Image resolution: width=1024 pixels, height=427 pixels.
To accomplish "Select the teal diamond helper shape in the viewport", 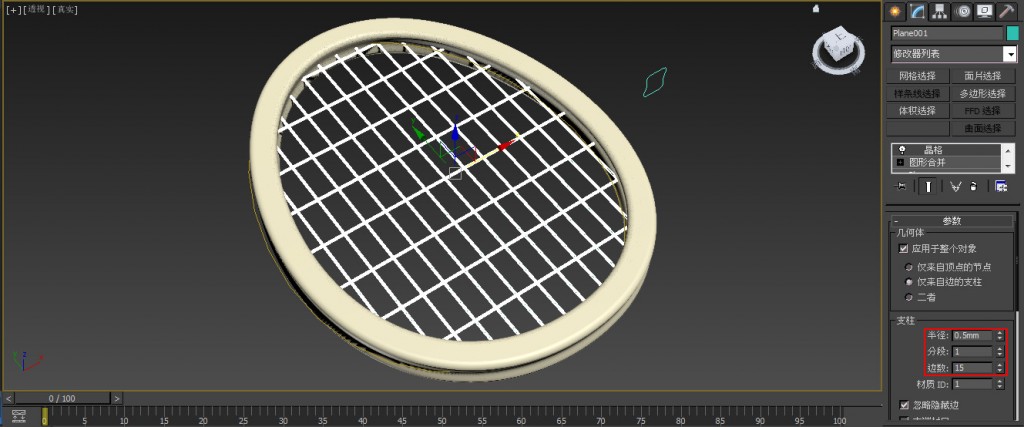I will click(x=655, y=82).
